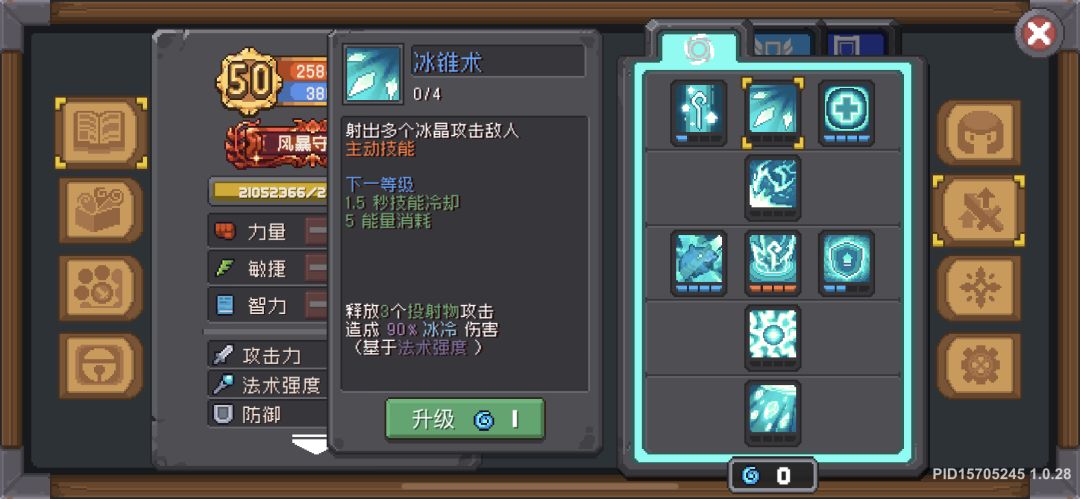Select the shield upgrade skill icon
1080x499 pixels.
pos(847,263)
